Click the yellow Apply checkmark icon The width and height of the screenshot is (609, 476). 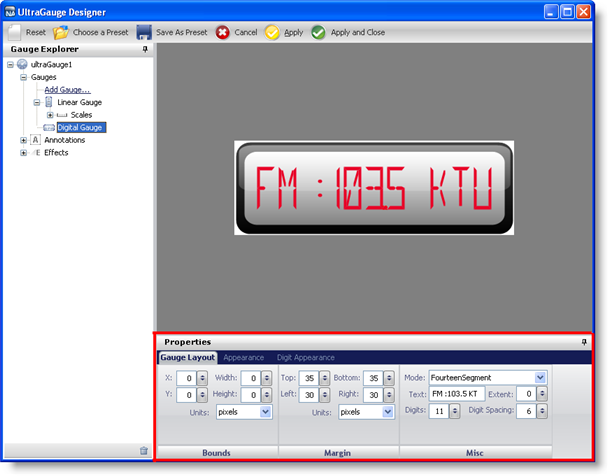(x=272, y=32)
